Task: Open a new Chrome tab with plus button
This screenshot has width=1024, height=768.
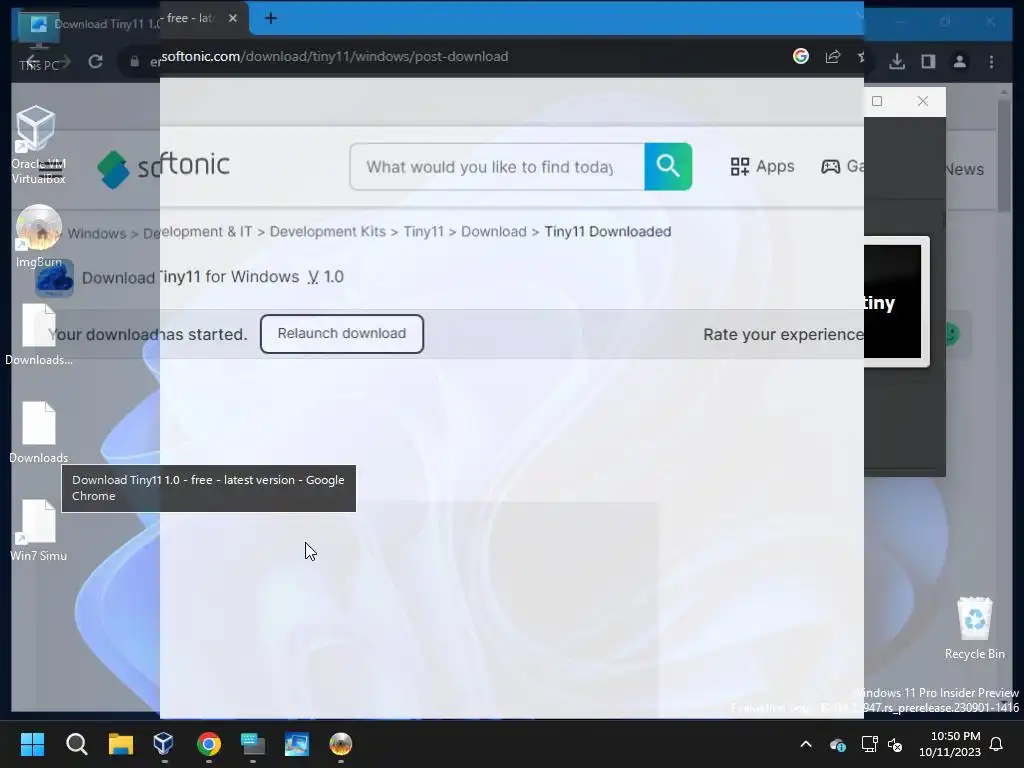Action: [271, 18]
